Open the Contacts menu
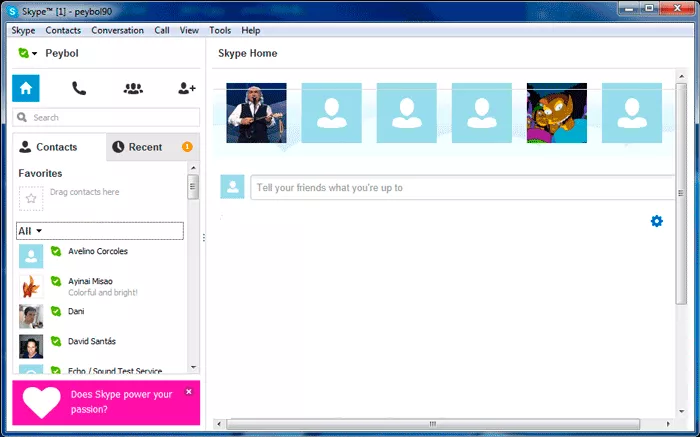Image resolution: width=700 pixels, height=437 pixels. tap(63, 30)
